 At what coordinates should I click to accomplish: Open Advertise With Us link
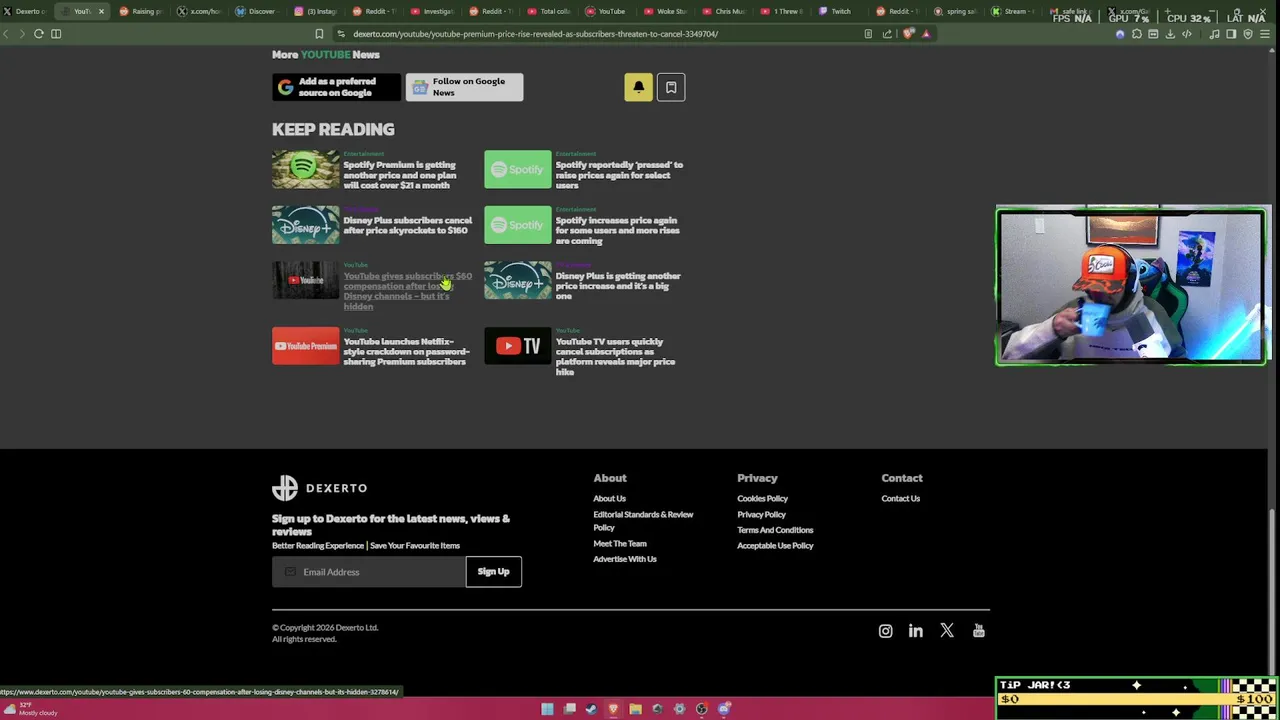tap(625, 559)
